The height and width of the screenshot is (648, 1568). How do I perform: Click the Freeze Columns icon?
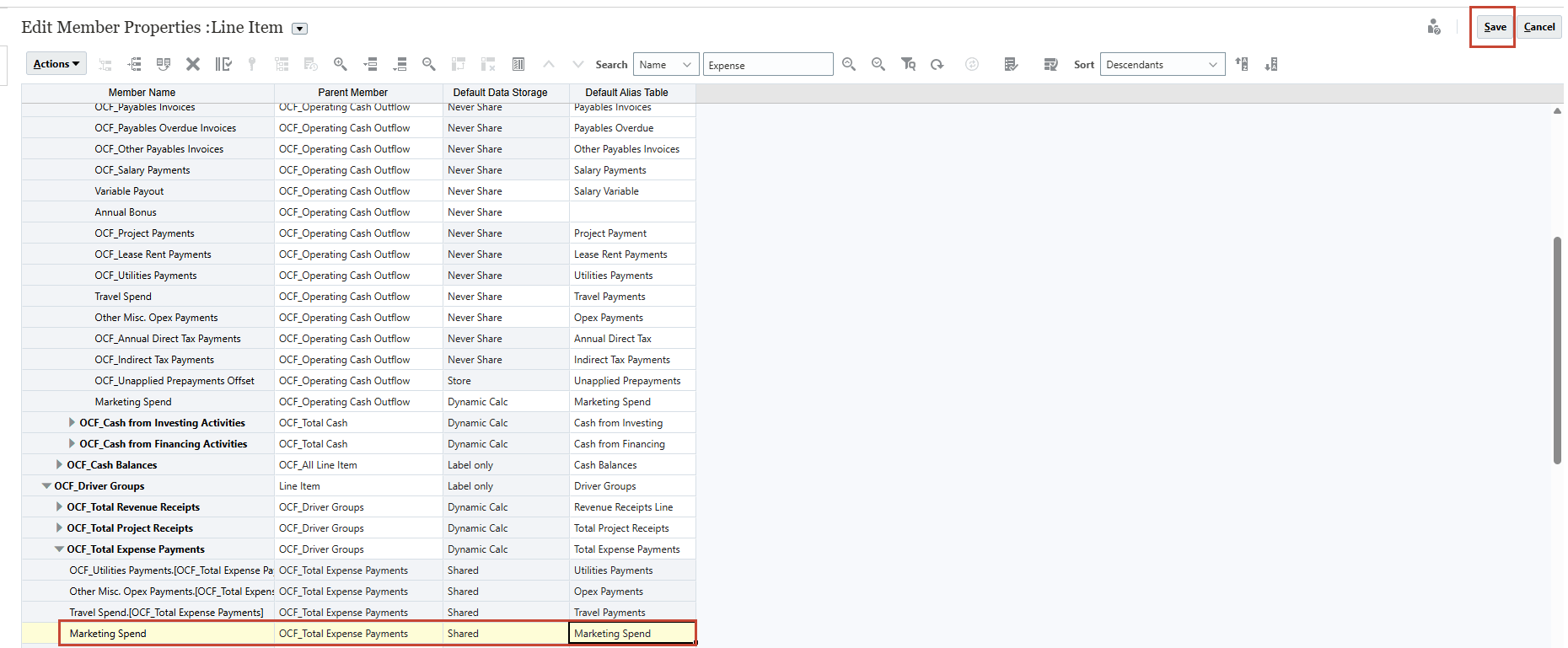click(518, 64)
